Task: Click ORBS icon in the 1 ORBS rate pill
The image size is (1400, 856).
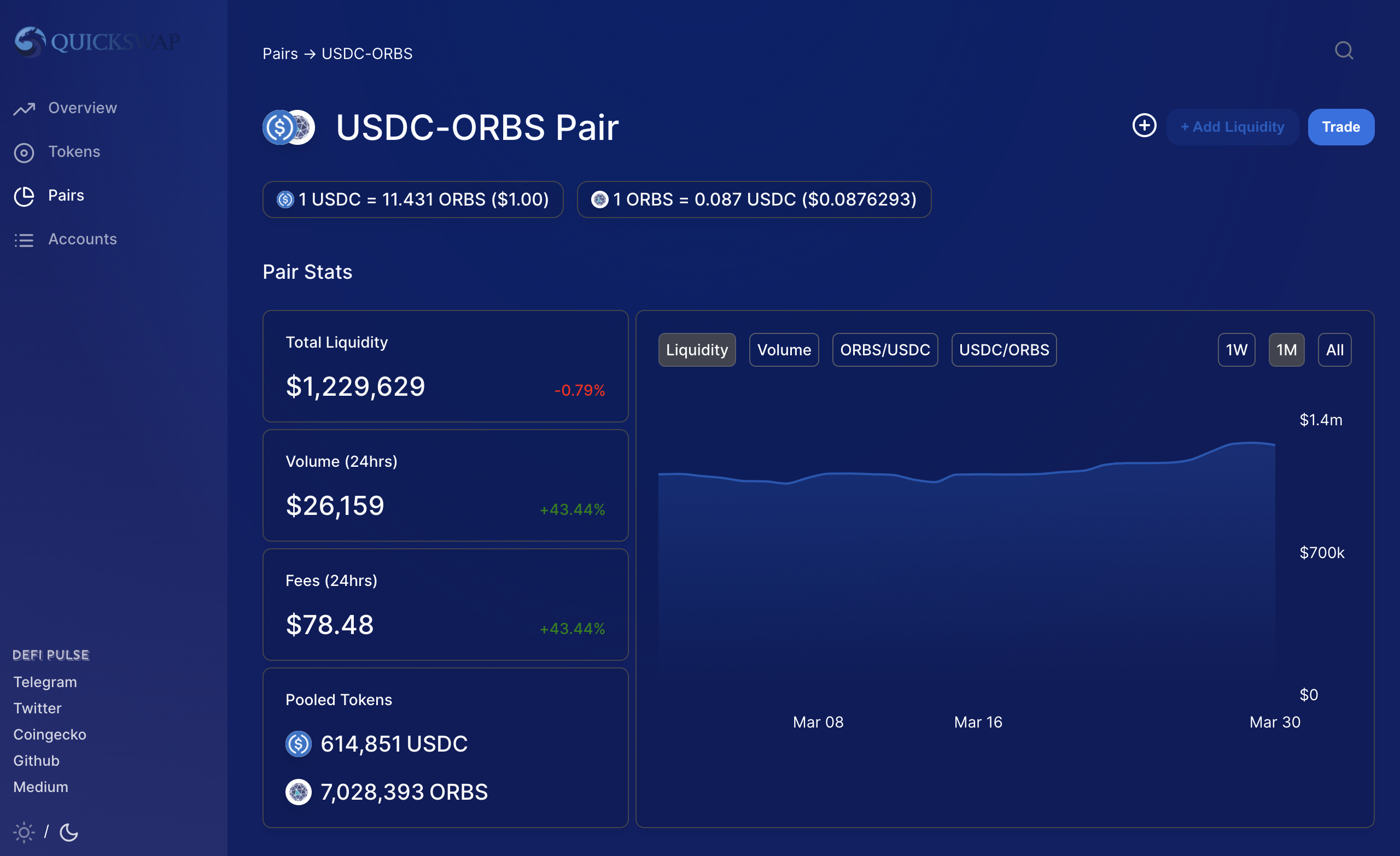Action: (x=599, y=200)
